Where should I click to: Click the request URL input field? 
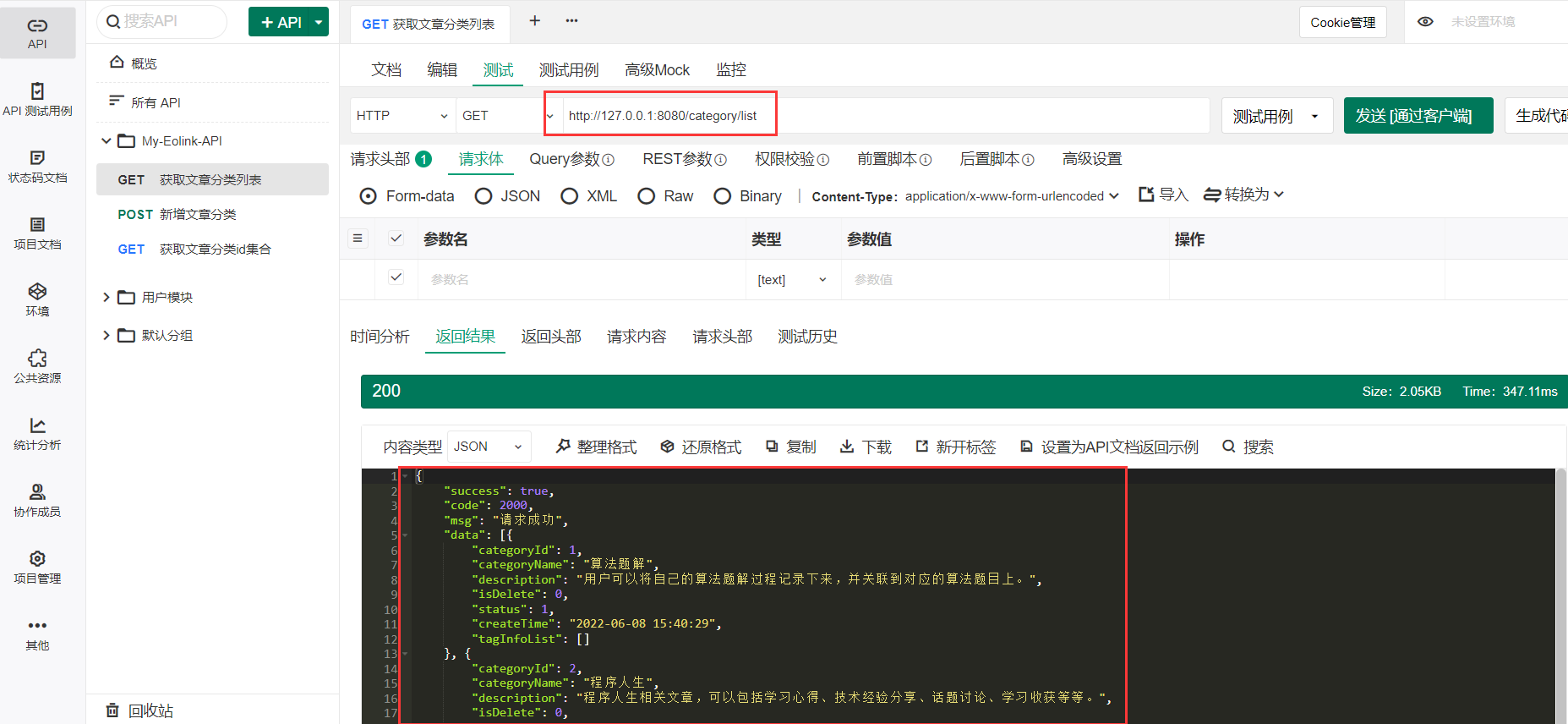886,116
